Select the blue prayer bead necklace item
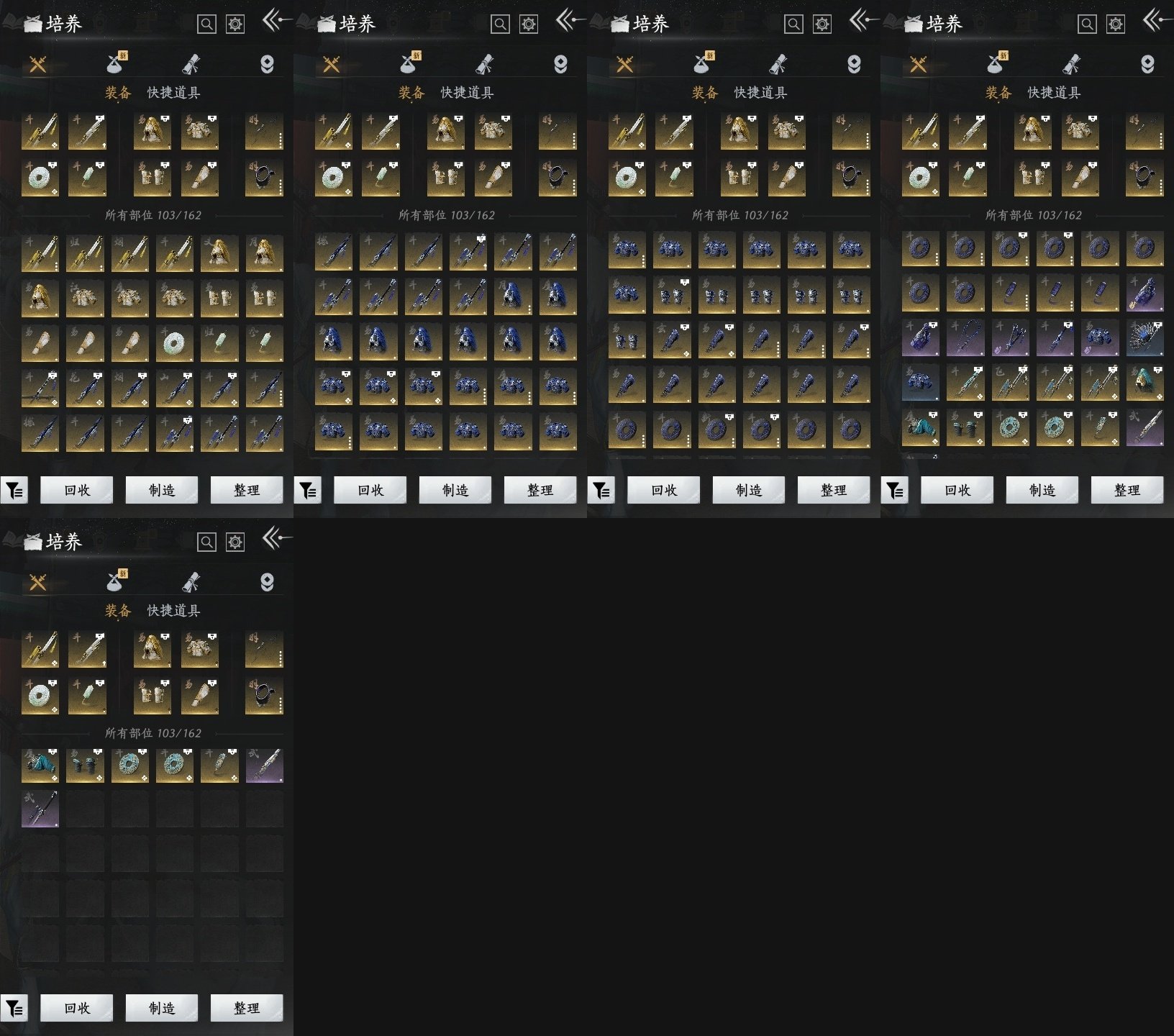 tap(965, 339)
